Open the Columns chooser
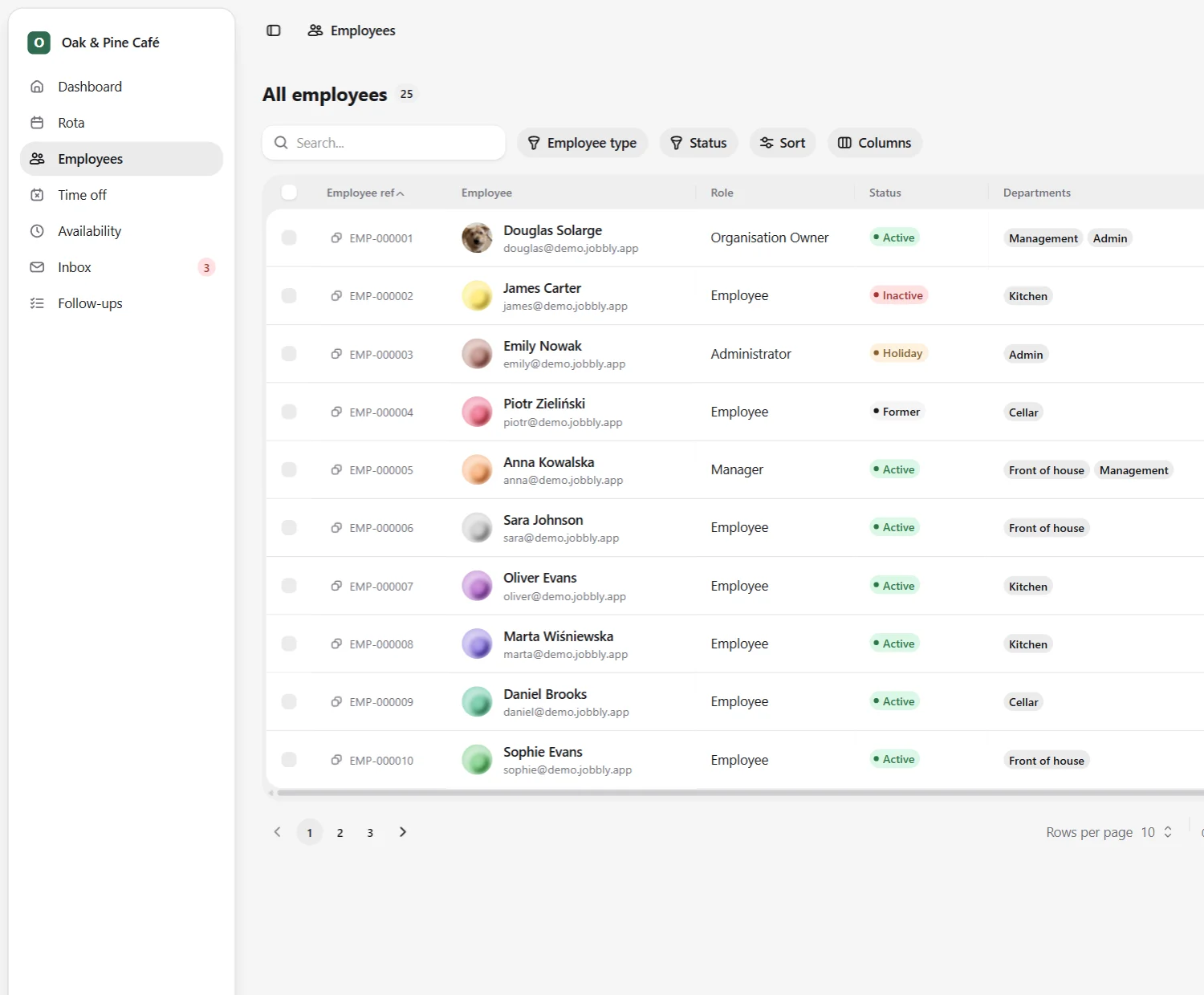This screenshot has width=1204, height=995. [875, 143]
